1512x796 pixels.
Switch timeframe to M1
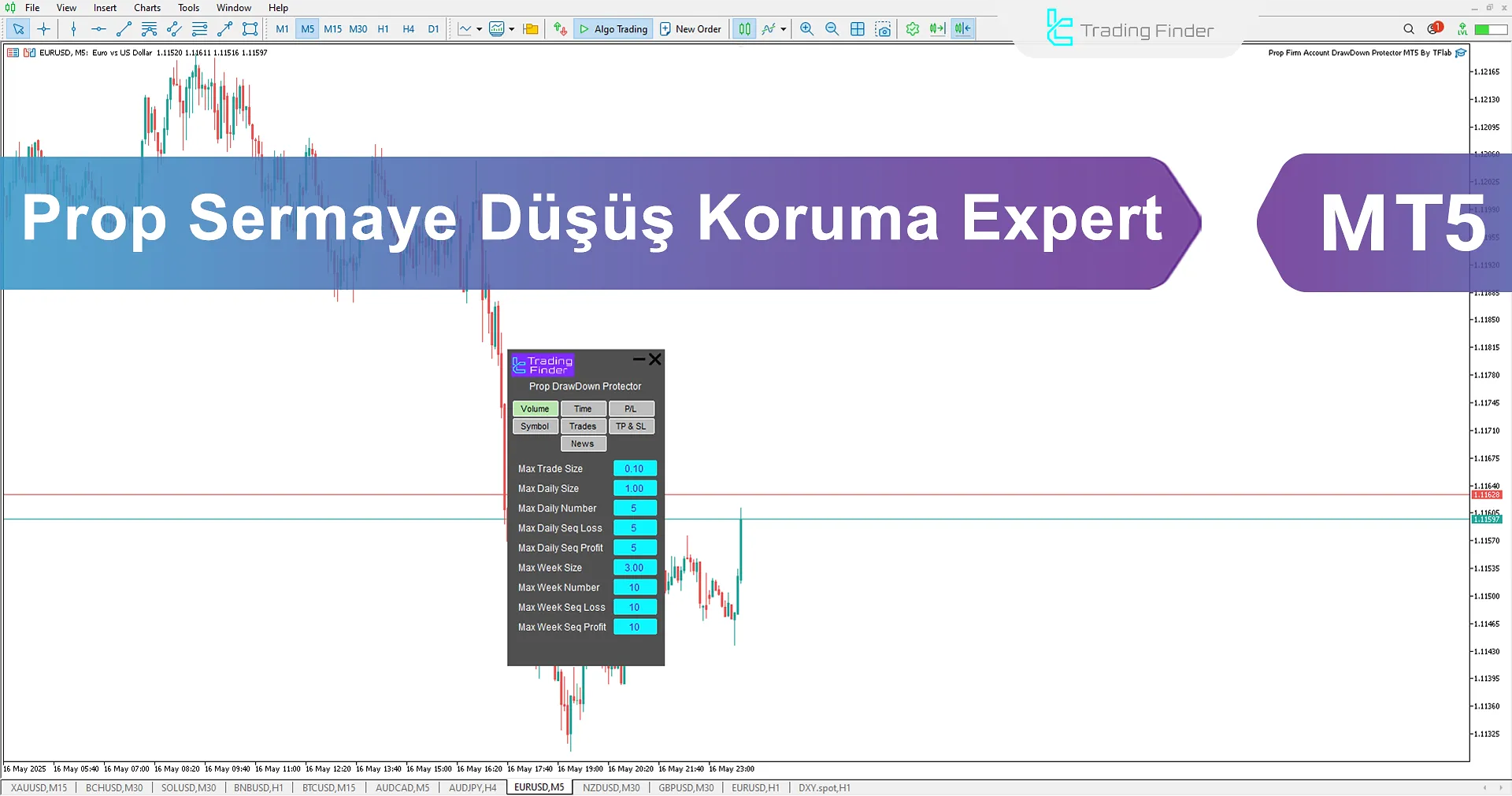(282, 29)
